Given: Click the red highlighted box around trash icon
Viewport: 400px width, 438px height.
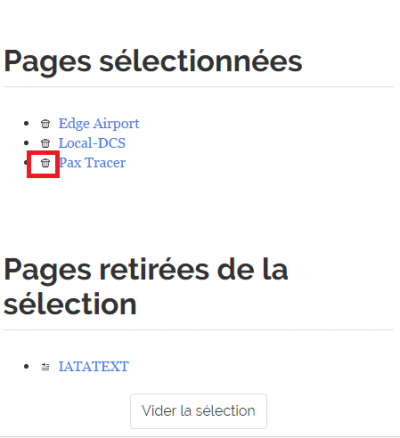Looking at the screenshot, I should (x=43, y=164).
